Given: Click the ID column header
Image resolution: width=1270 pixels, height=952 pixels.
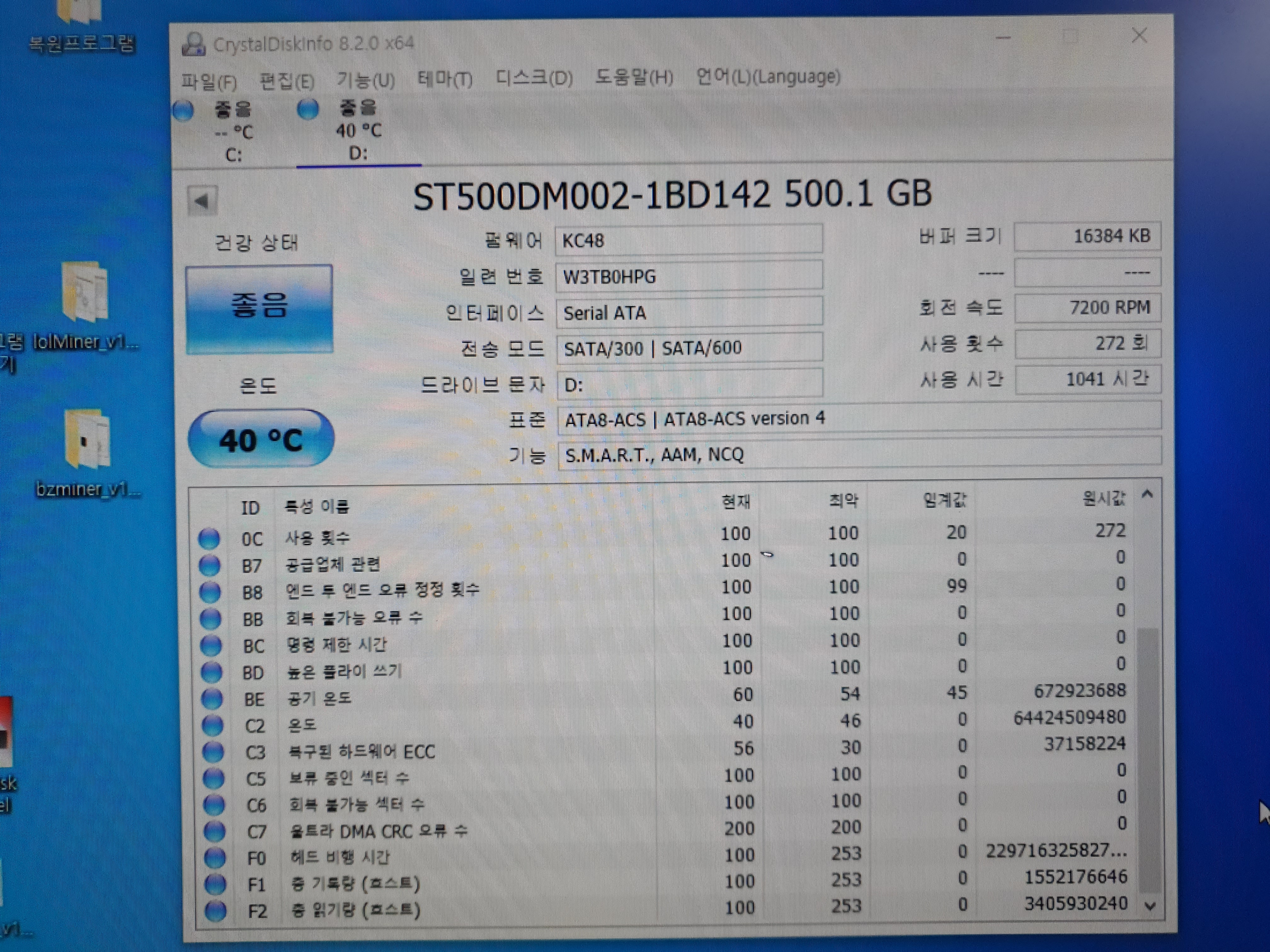Looking at the screenshot, I should coord(250,508).
